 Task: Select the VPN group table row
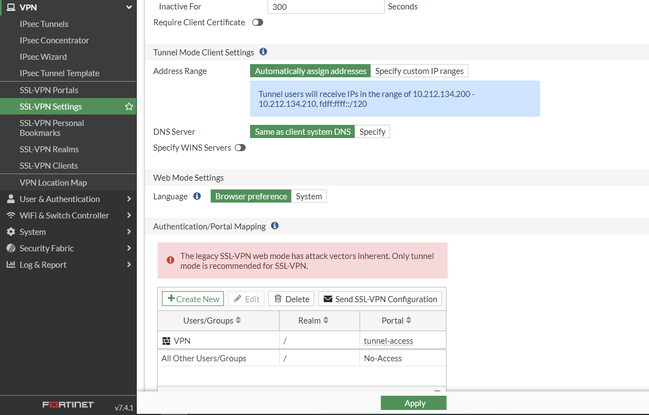302,341
